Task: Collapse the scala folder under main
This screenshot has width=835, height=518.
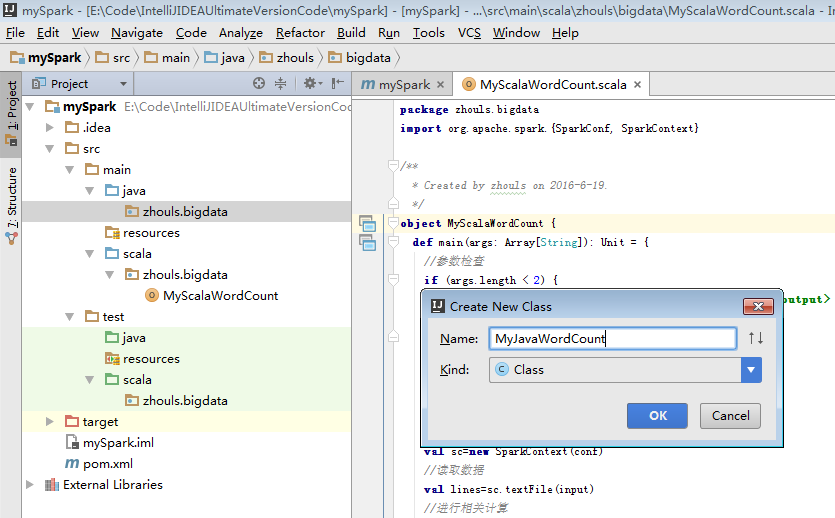Action: coord(90,254)
